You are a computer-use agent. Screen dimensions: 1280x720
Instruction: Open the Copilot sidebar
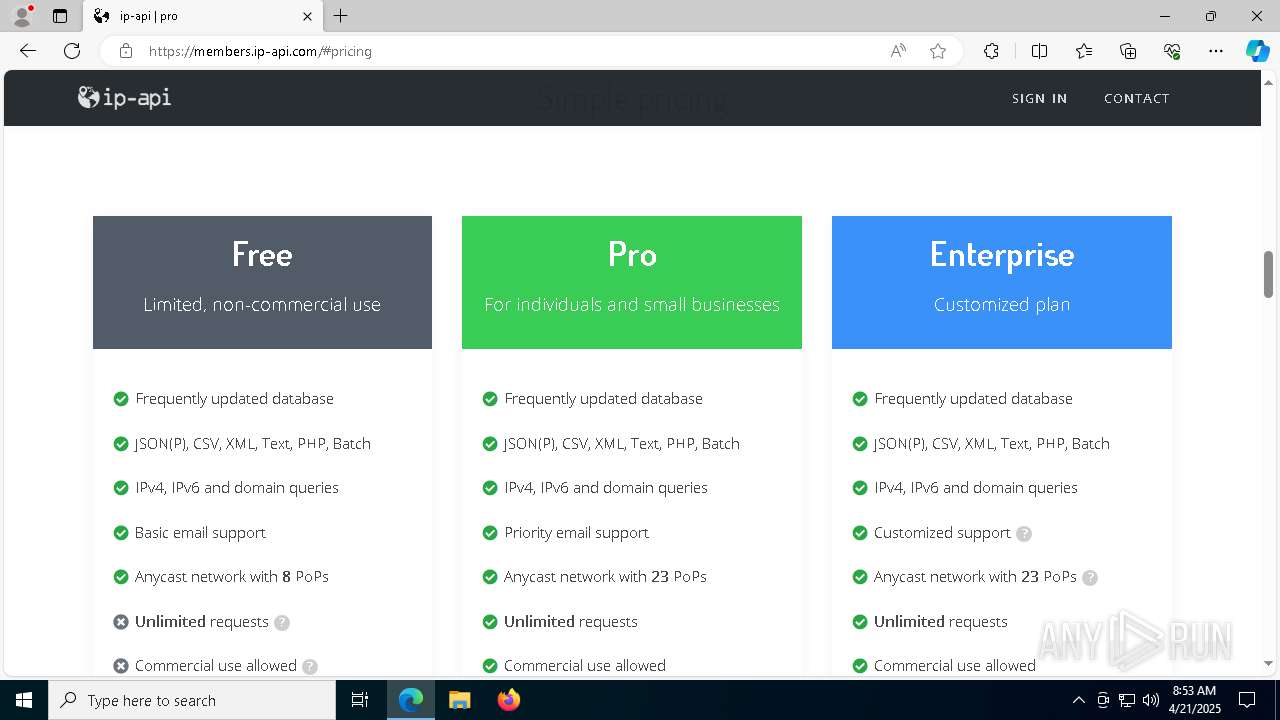pos(1257,51)
